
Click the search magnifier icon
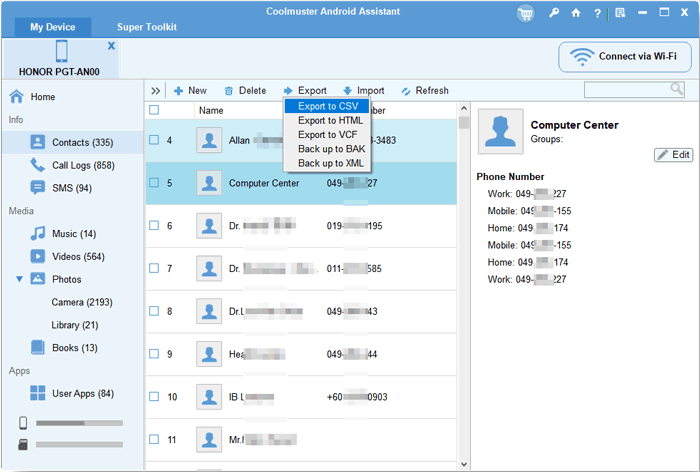(677, 90)
